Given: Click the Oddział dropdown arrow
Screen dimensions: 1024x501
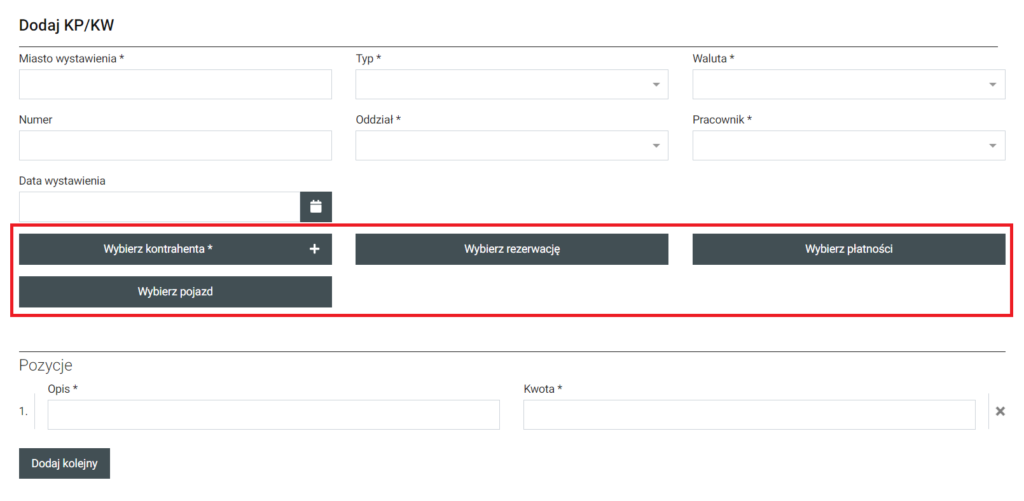Looking at the screenshot, I should tap(656, 146).
